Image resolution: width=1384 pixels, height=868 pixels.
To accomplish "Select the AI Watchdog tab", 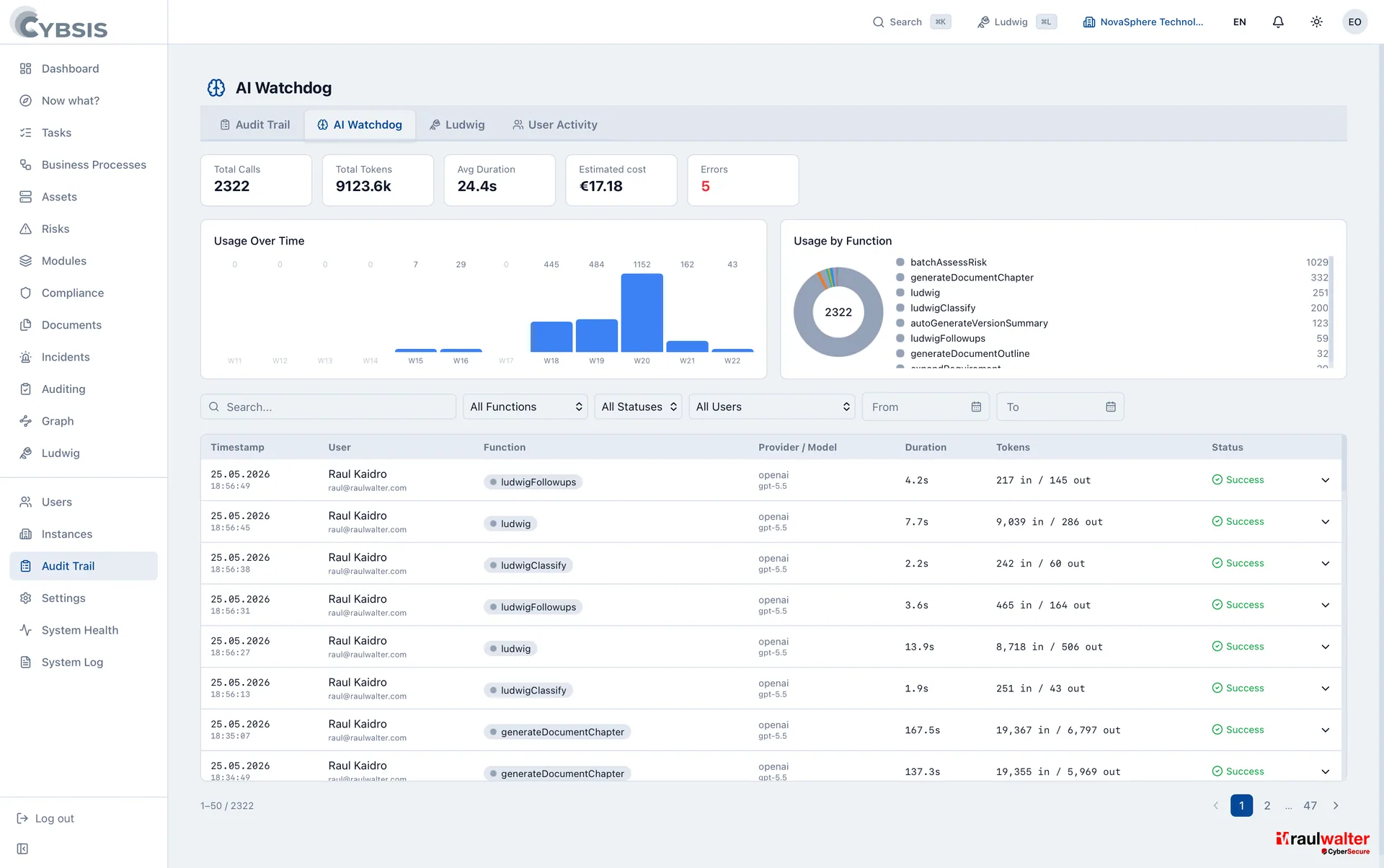I will click(x=360, y=125).
